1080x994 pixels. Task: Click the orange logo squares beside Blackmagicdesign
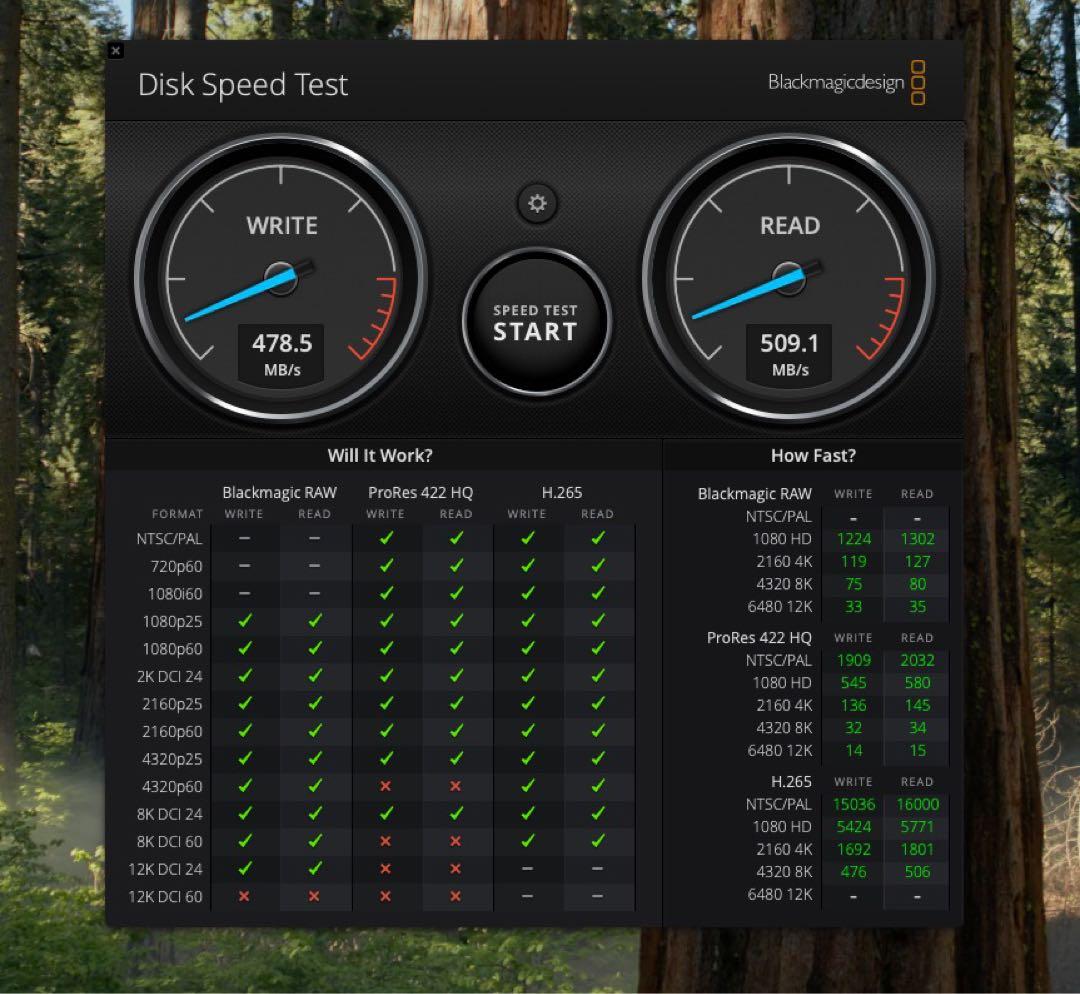(x=917, y=84)
